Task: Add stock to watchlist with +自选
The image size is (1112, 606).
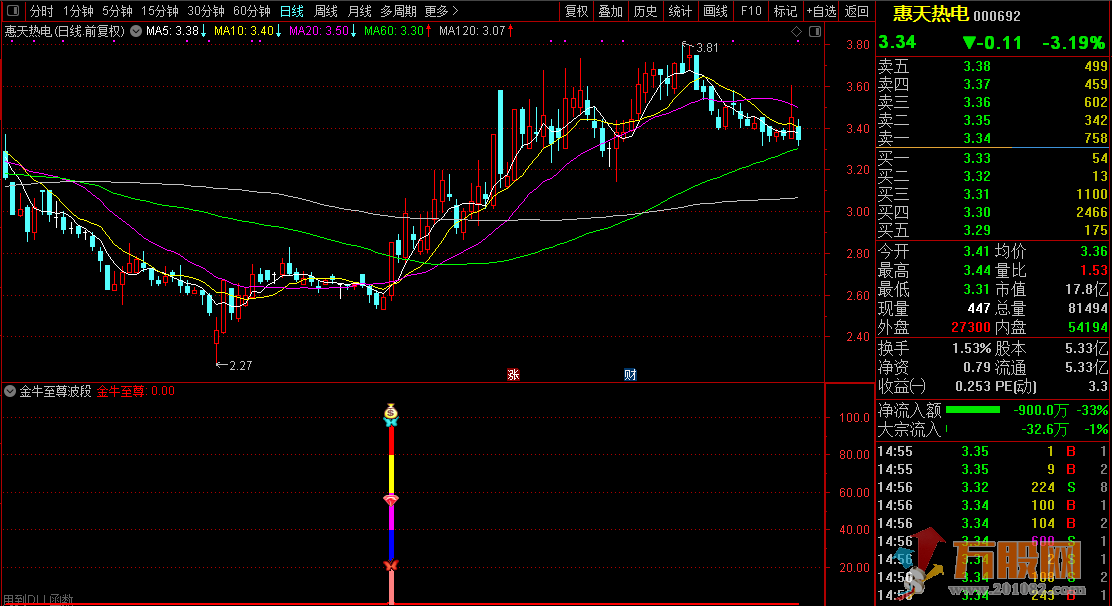Action: click(820, 12)
